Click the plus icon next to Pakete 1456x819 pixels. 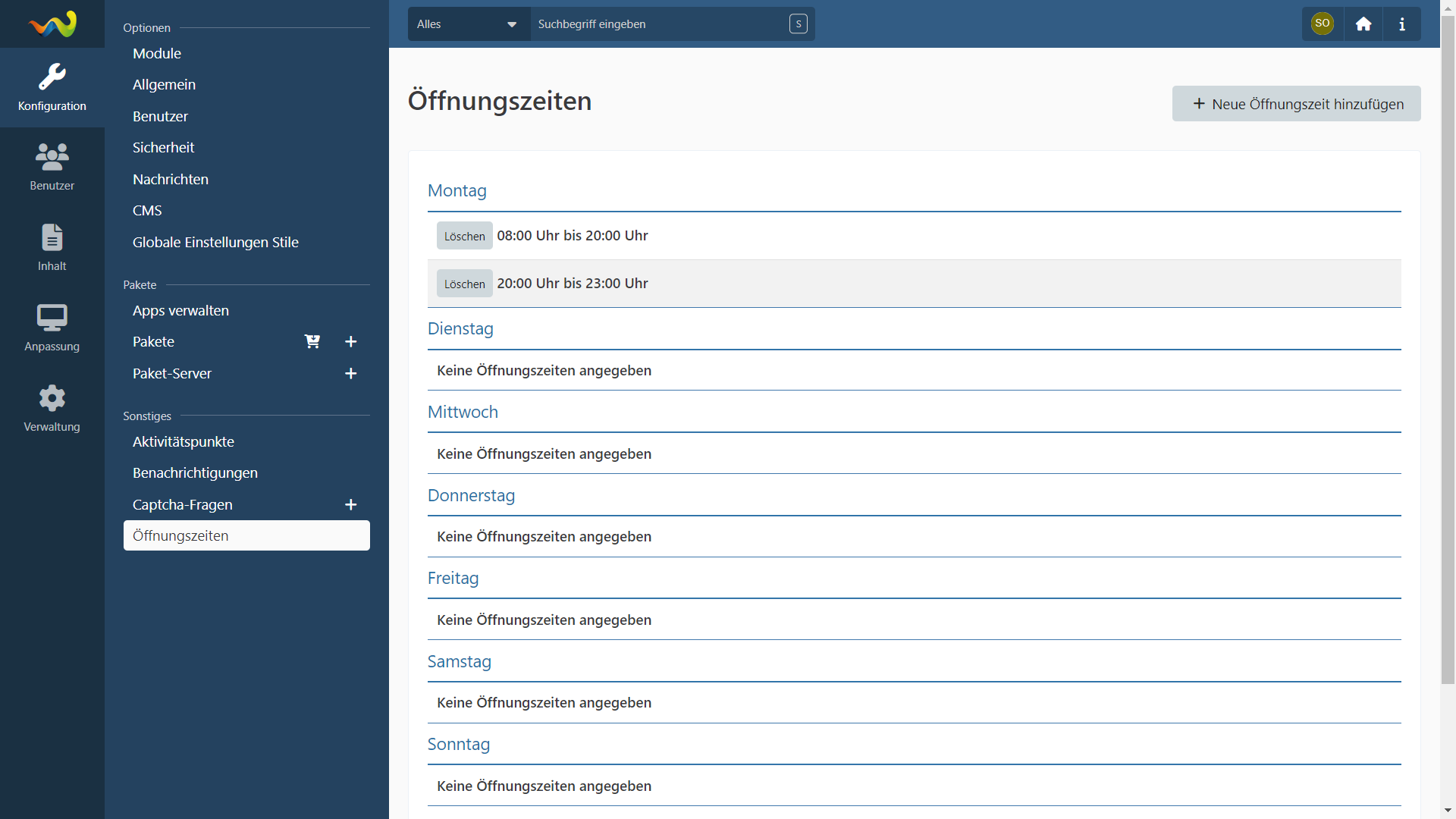(351, 342)
